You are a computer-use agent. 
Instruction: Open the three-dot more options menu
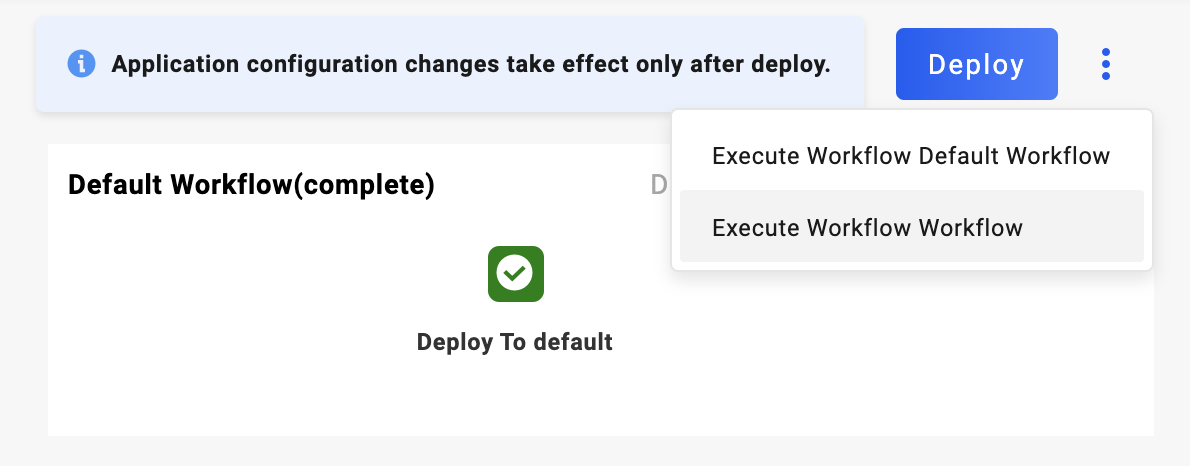point(1105,65)
